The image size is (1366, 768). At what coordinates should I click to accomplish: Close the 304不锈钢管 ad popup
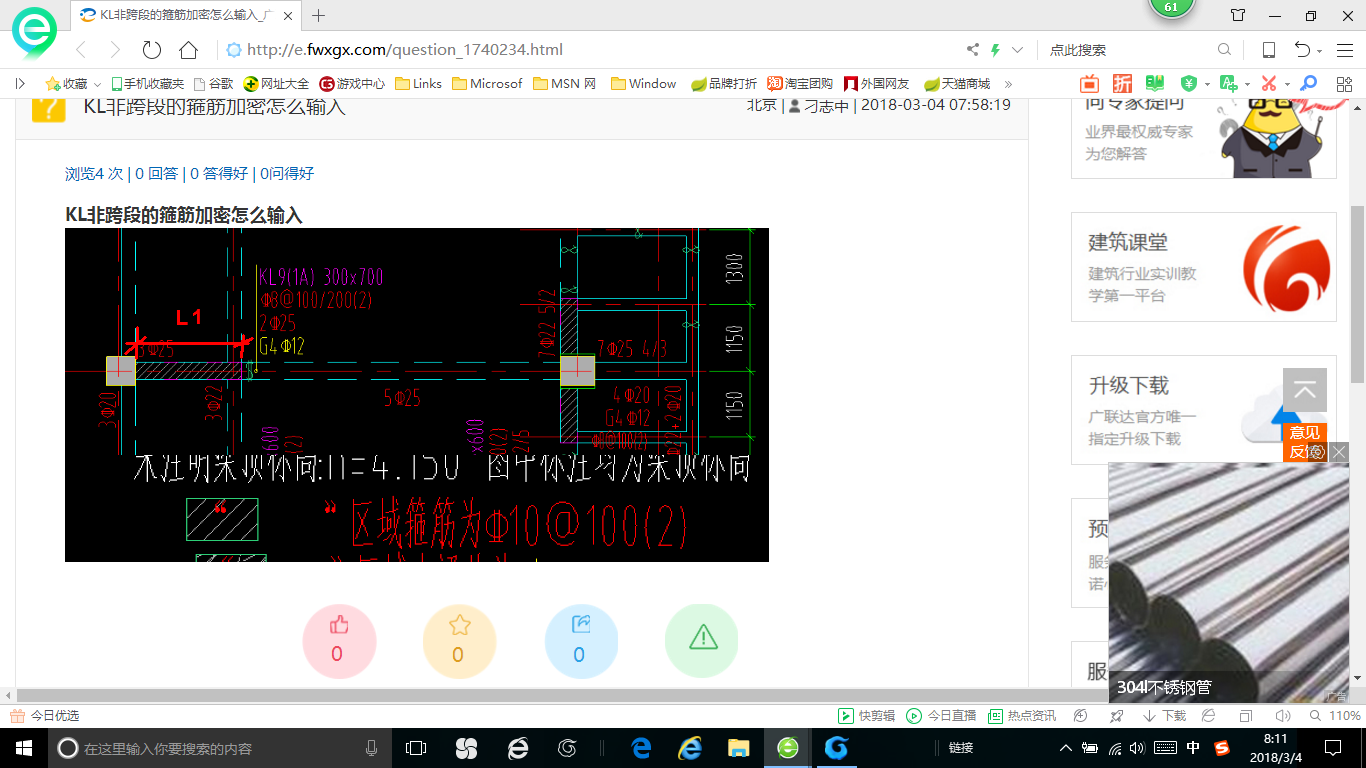[x=1338, y=452]
